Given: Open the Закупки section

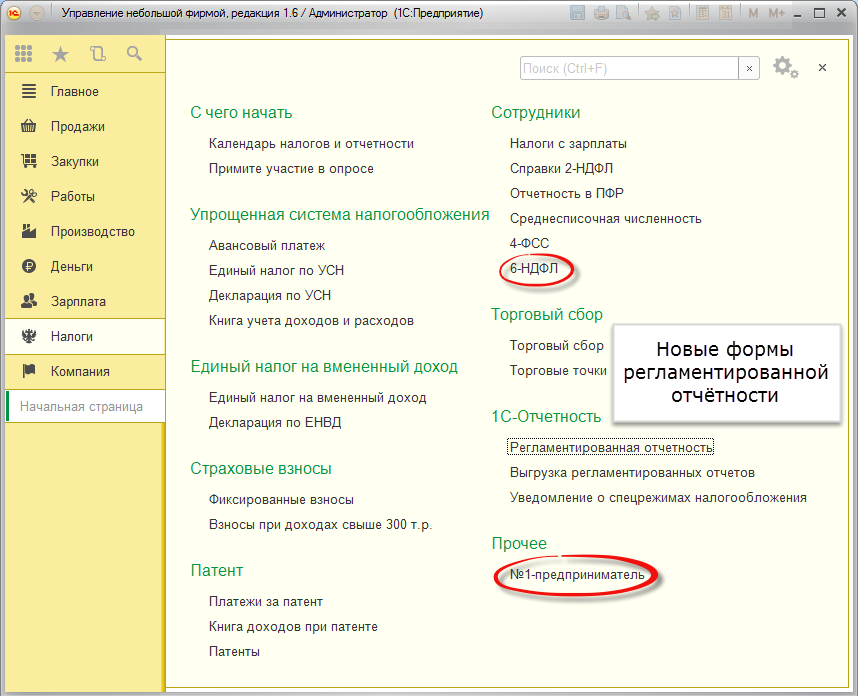Looking at the screenshot, I should (85, 161).
